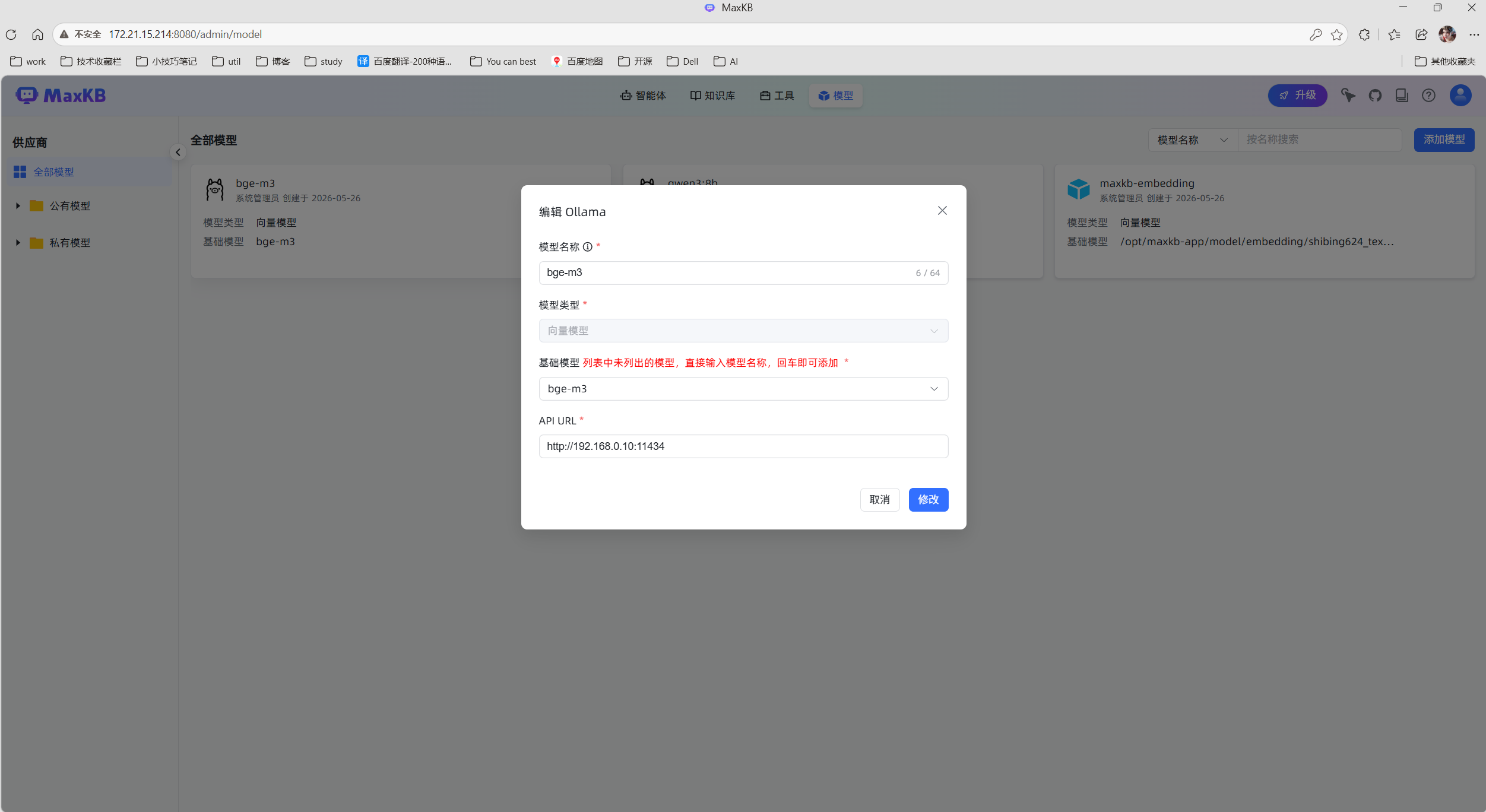Image resolution: width=1486 pixels, height=812 pixels.
Task: Open the favorites list icon
Action: coord(1395,34)
